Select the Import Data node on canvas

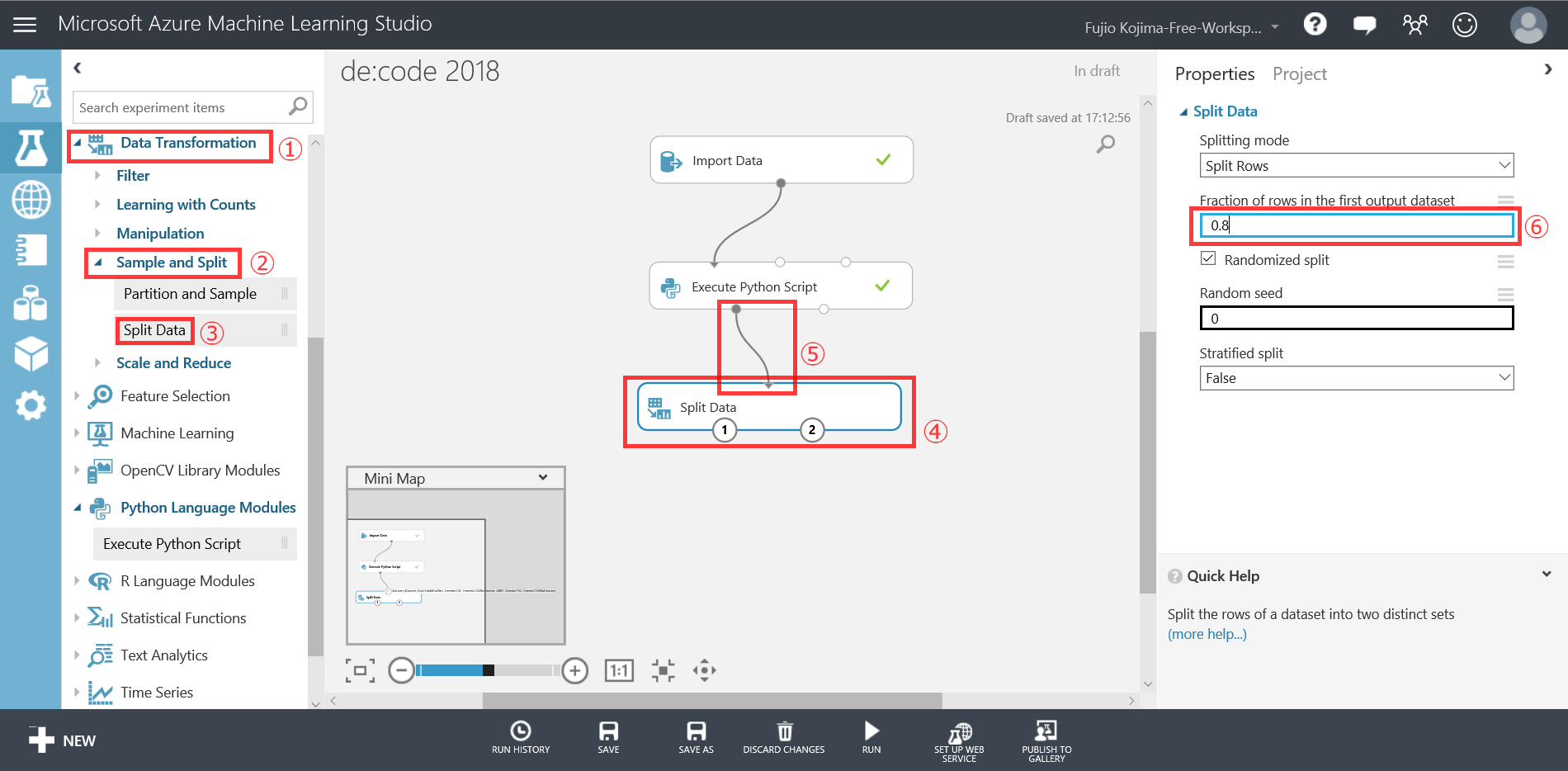[x=782, y=160]
